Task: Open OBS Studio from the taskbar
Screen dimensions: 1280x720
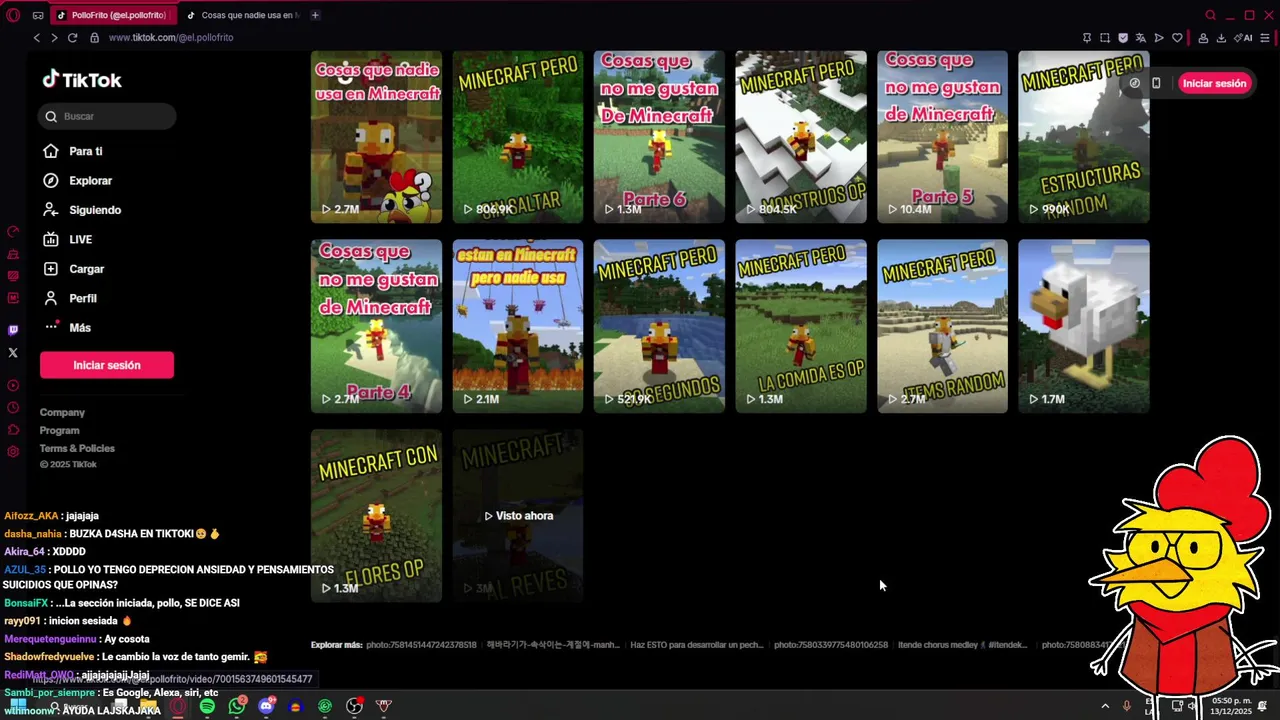Action: (354, 706)
